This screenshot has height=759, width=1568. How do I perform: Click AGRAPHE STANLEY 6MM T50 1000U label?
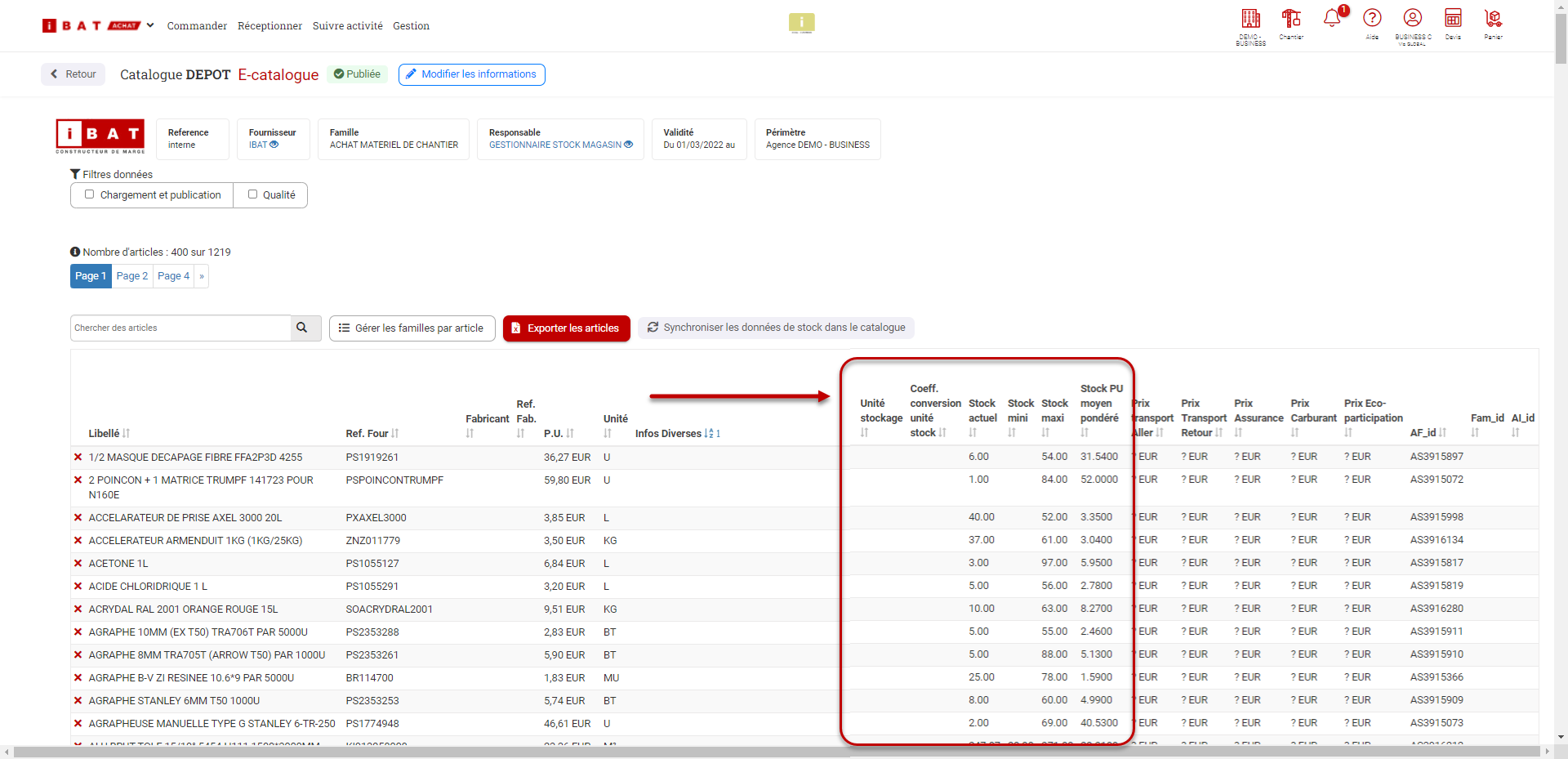point(174,701)
